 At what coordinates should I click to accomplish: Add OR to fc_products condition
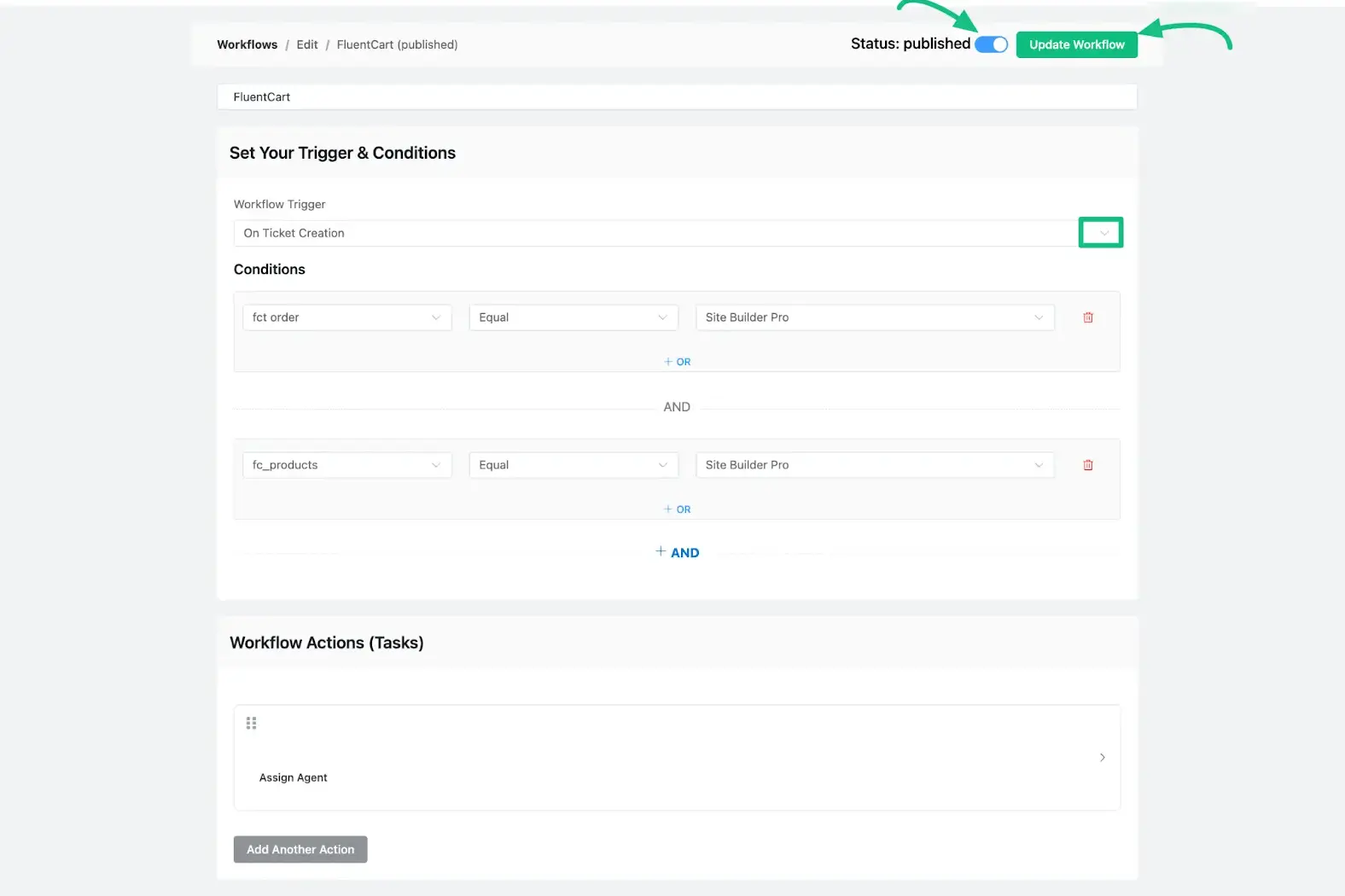(x=678, y=509)
